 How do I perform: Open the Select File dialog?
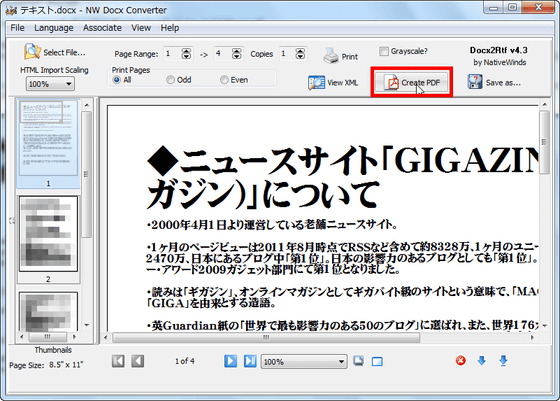point(55,52)
